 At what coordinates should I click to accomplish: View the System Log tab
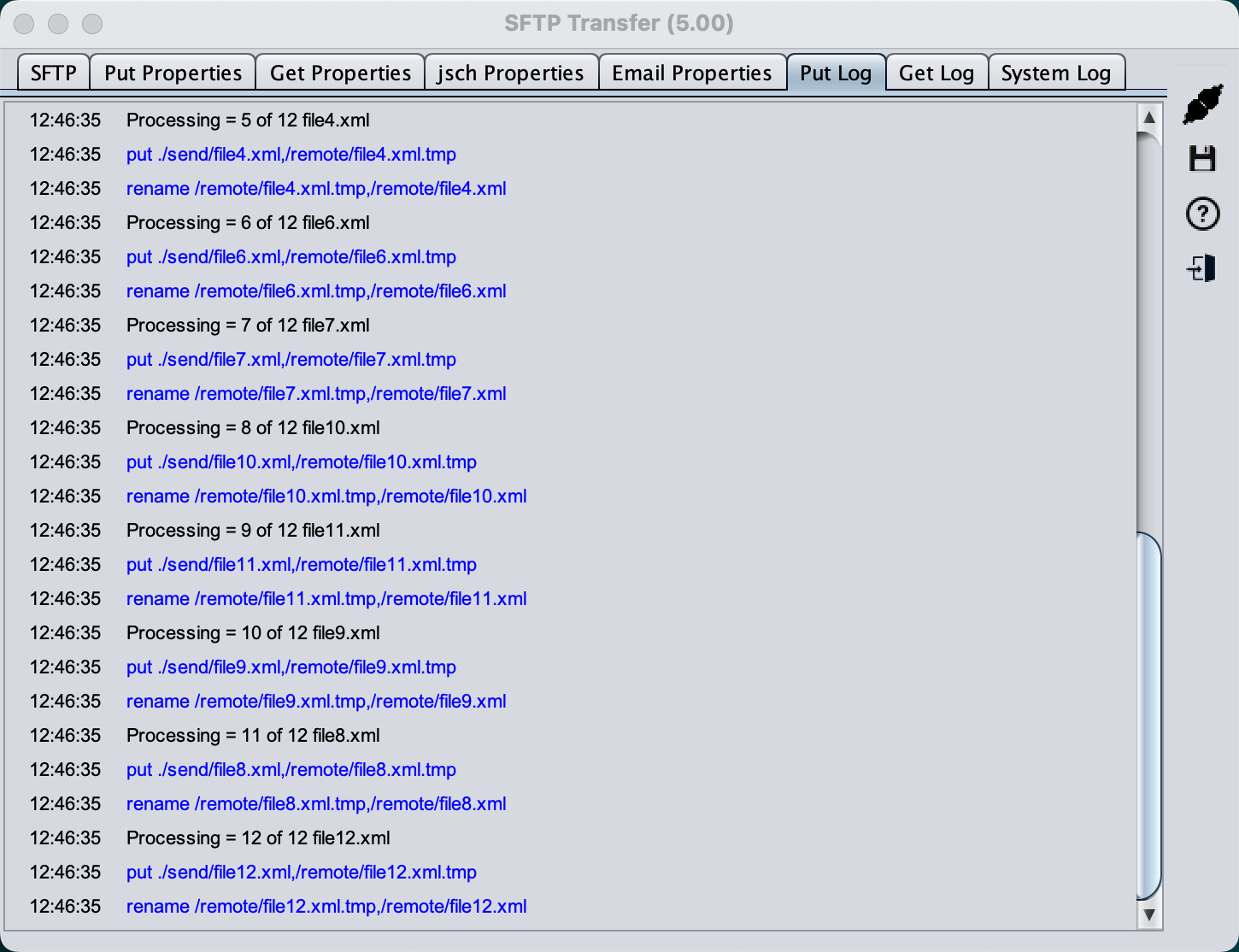click(1055, 73)
